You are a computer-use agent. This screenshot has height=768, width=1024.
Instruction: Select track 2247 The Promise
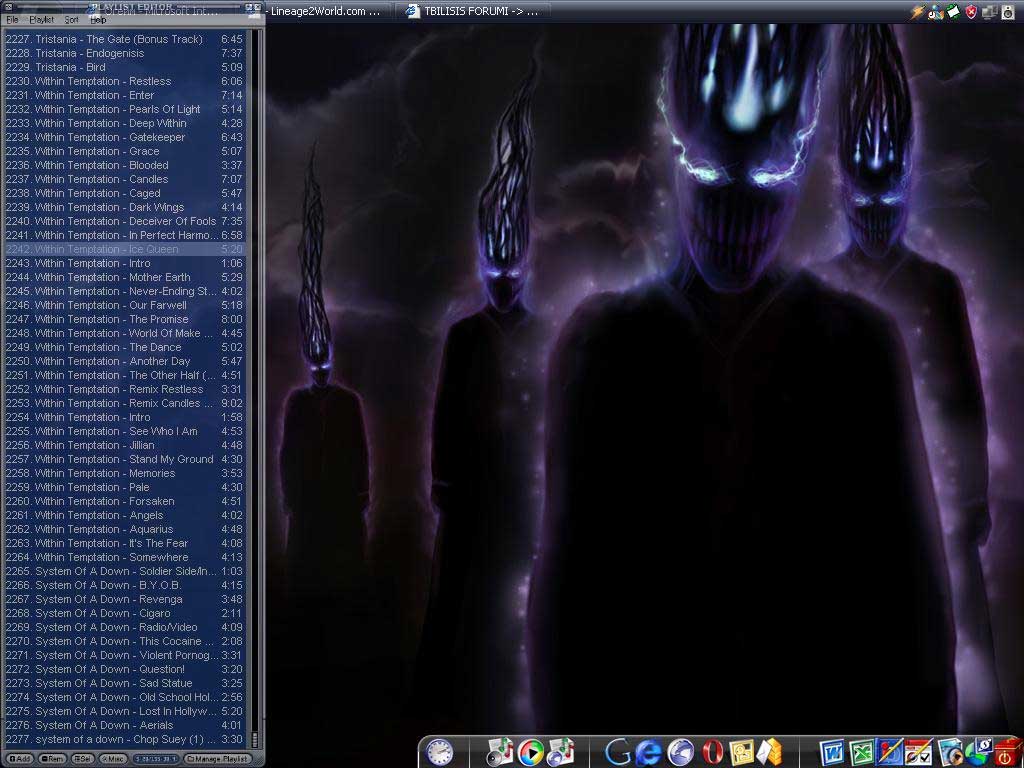(124, 319)
